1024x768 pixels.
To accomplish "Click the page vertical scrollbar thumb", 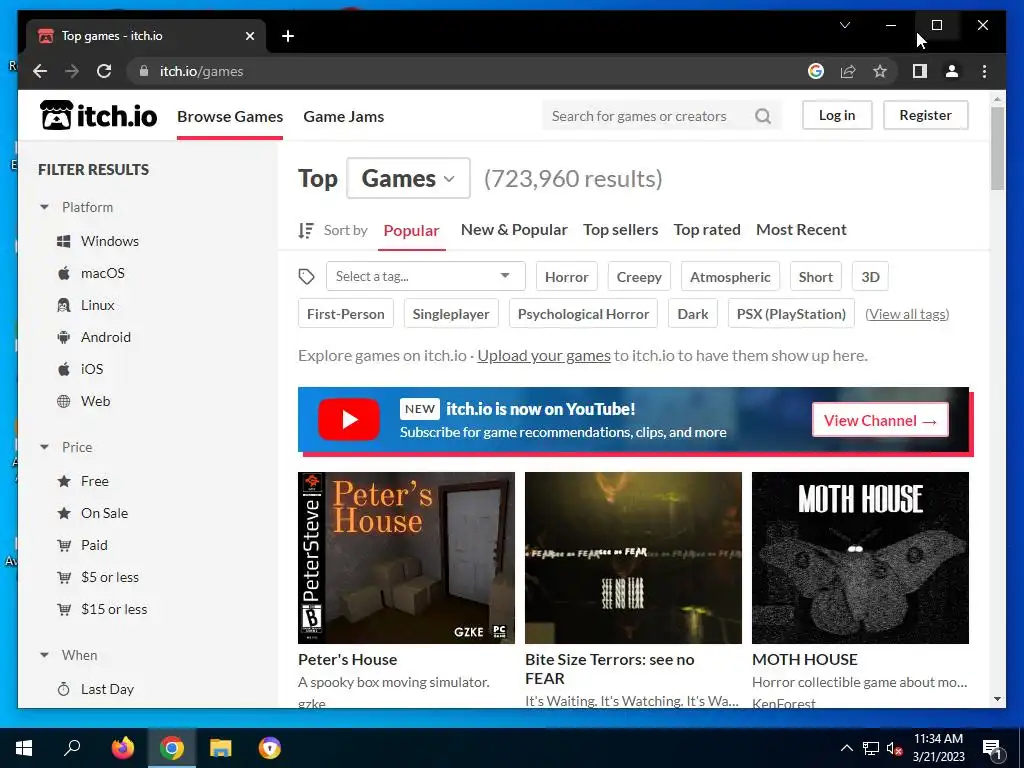I will point(997,148).
